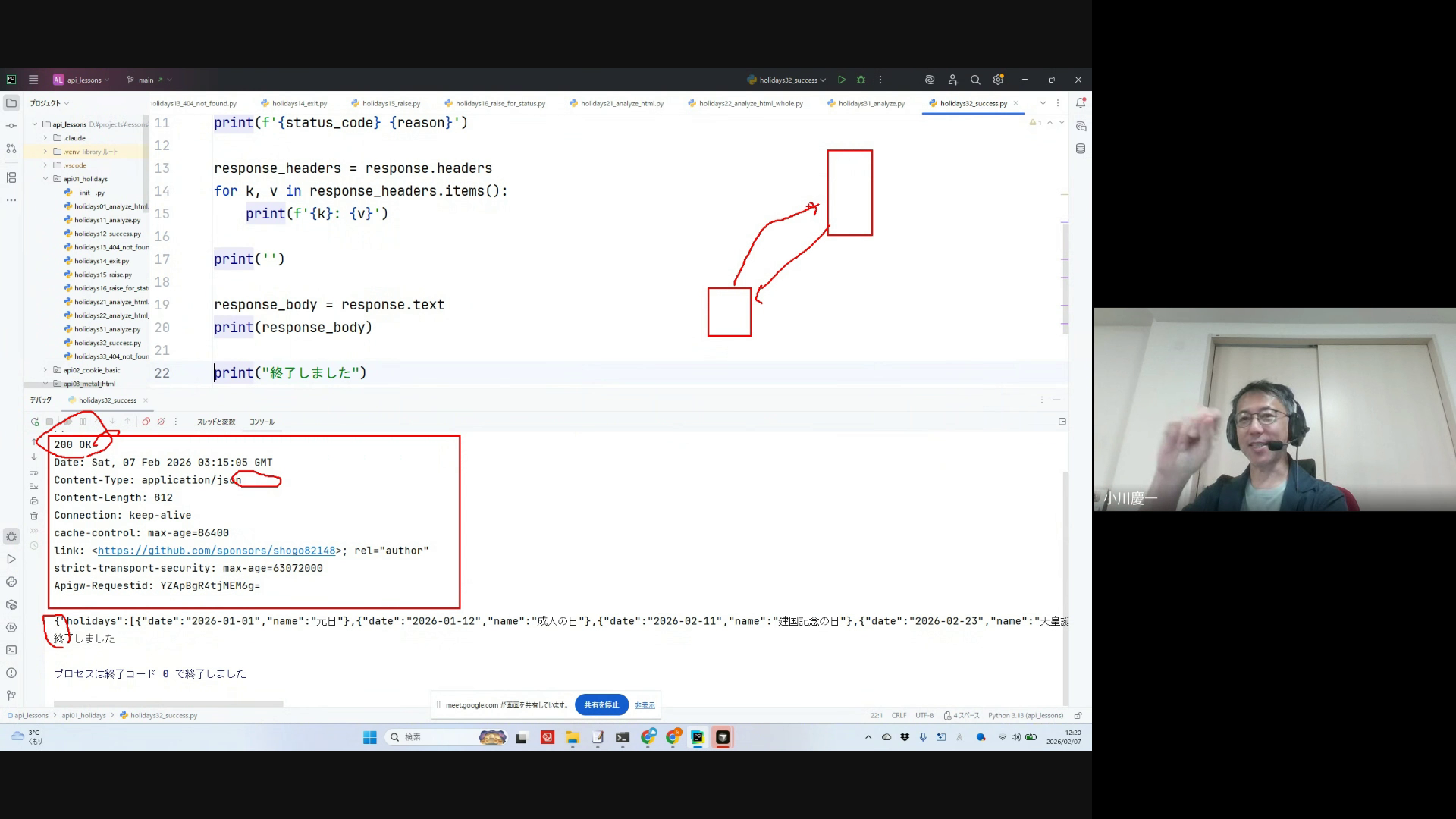Rerun the debug session for holidays32_success
The height and width of the screenshot is (819, 1456).
click(35, 422)
